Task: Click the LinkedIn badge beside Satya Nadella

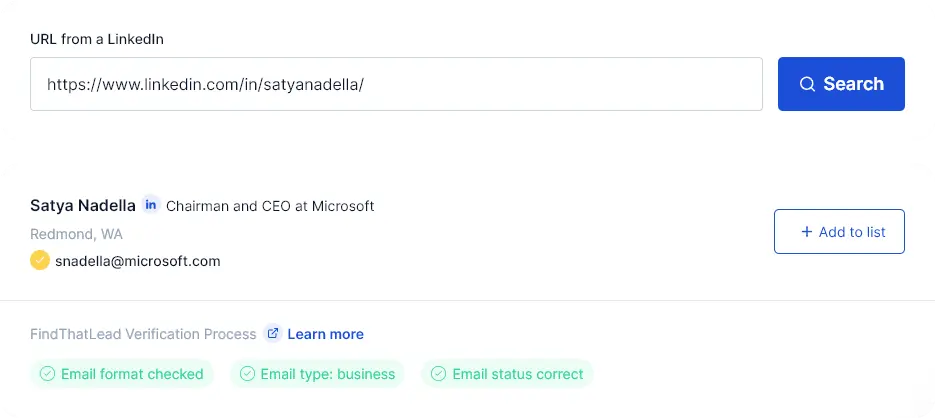Action: coord(151,205)
